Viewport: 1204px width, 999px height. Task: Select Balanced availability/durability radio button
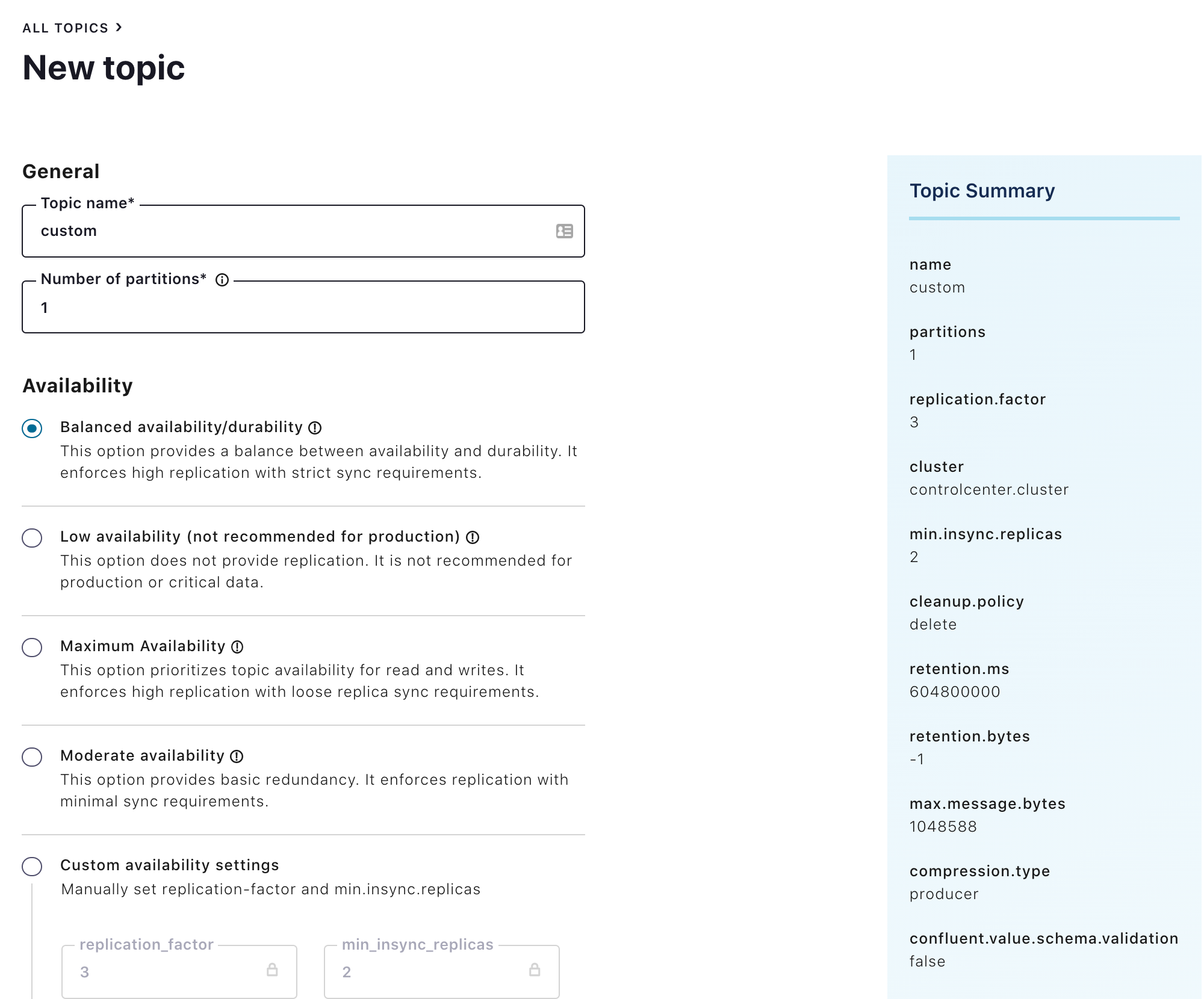coord(32,428)
